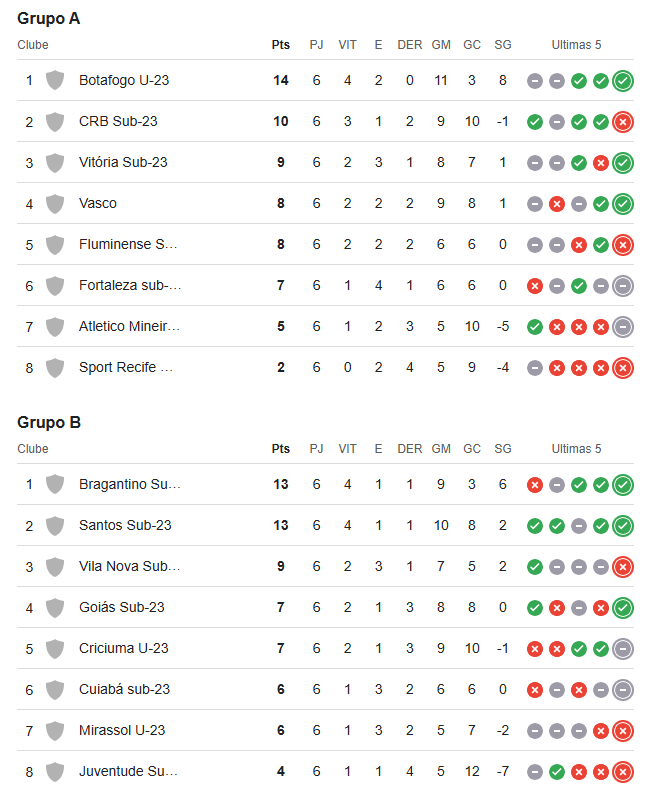Image resolution: width=655 pixels, height=803 pixels.
Task: Select the Vila Nova Sub-23 row name
Action: click(130, 566)
